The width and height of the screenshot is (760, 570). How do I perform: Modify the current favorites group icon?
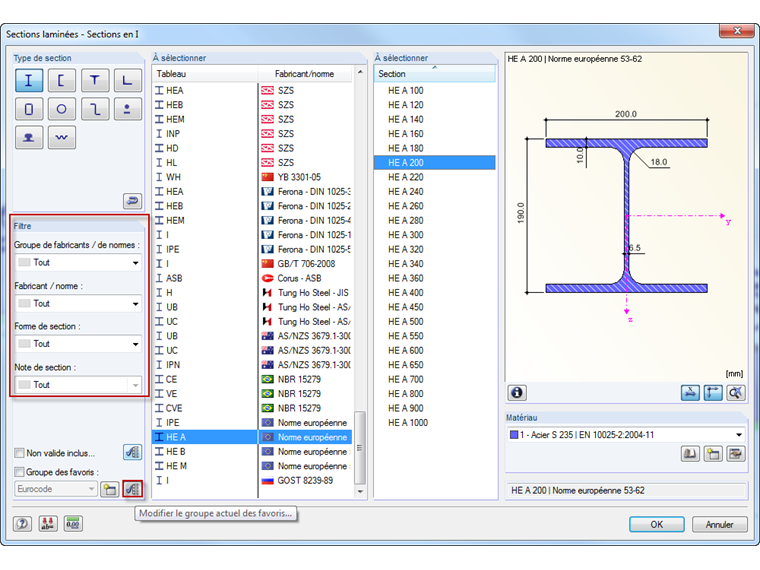[133, 489]
